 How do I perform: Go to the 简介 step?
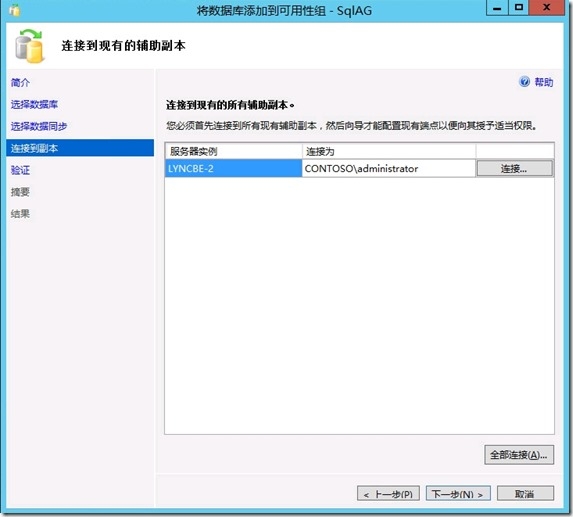(x=20, y=83)
